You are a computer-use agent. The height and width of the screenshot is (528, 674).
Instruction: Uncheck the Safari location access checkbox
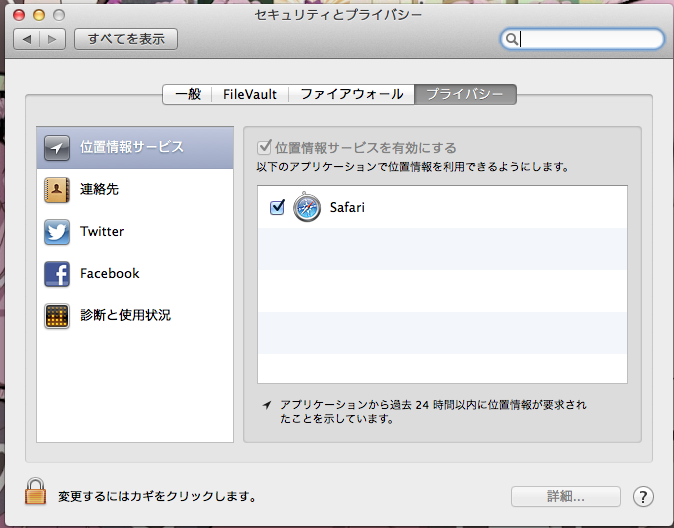pyautogui.click(x=277, y=207)
